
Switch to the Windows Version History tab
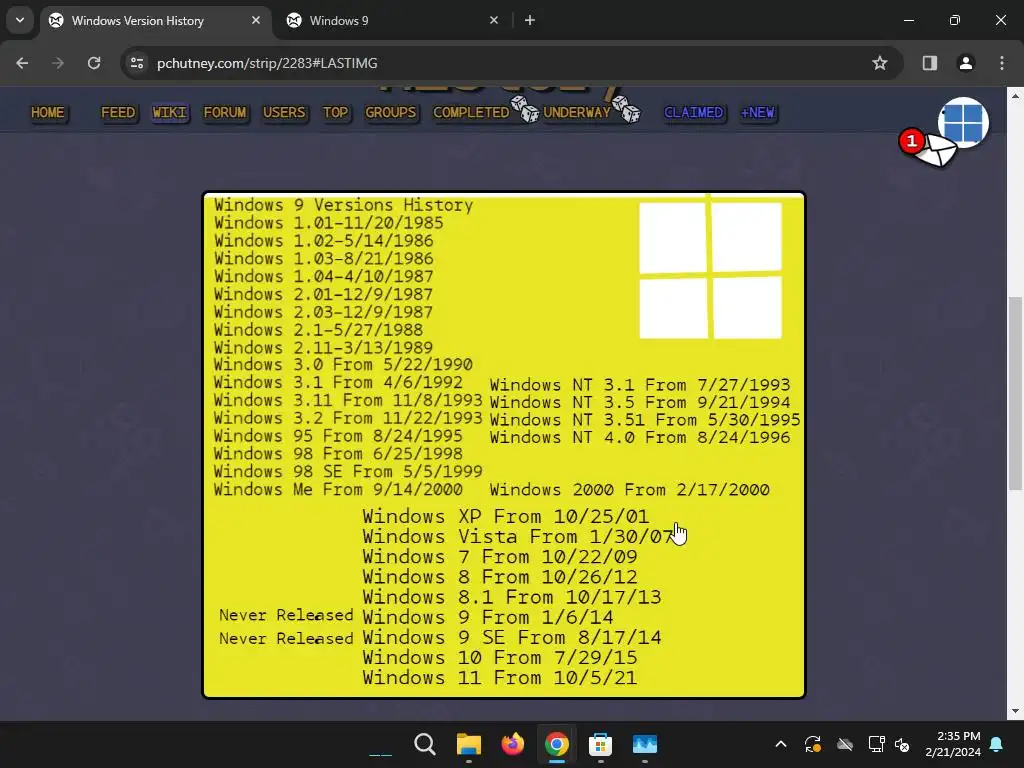tap(155, 21)
